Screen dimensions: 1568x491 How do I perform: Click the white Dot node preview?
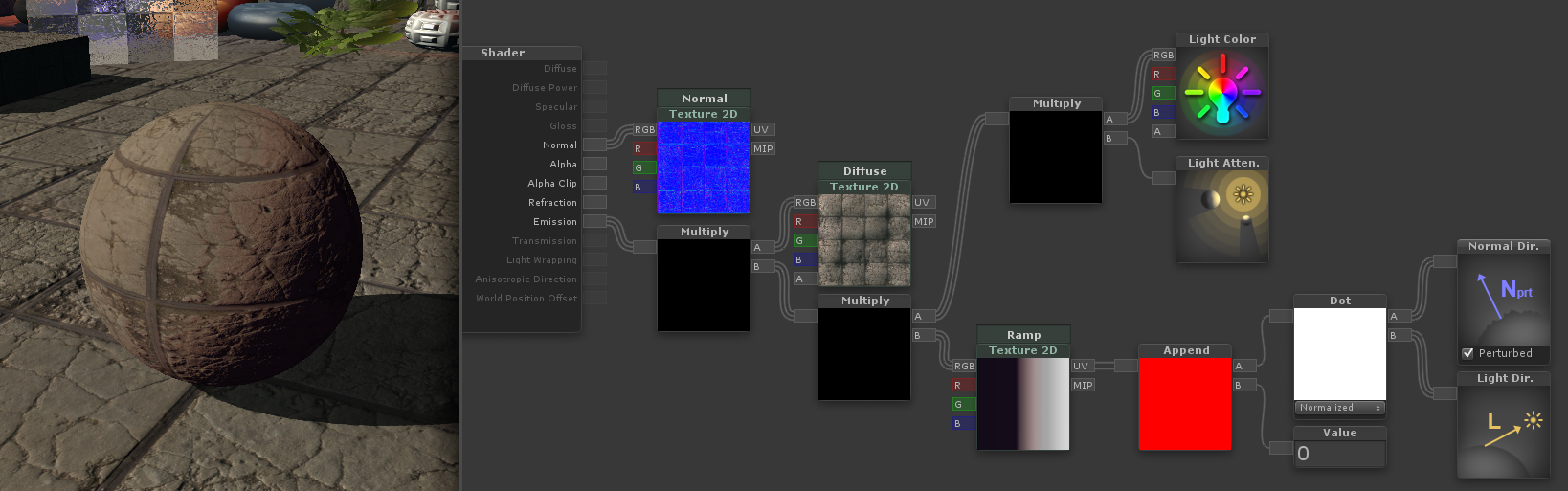point(1339,353)
